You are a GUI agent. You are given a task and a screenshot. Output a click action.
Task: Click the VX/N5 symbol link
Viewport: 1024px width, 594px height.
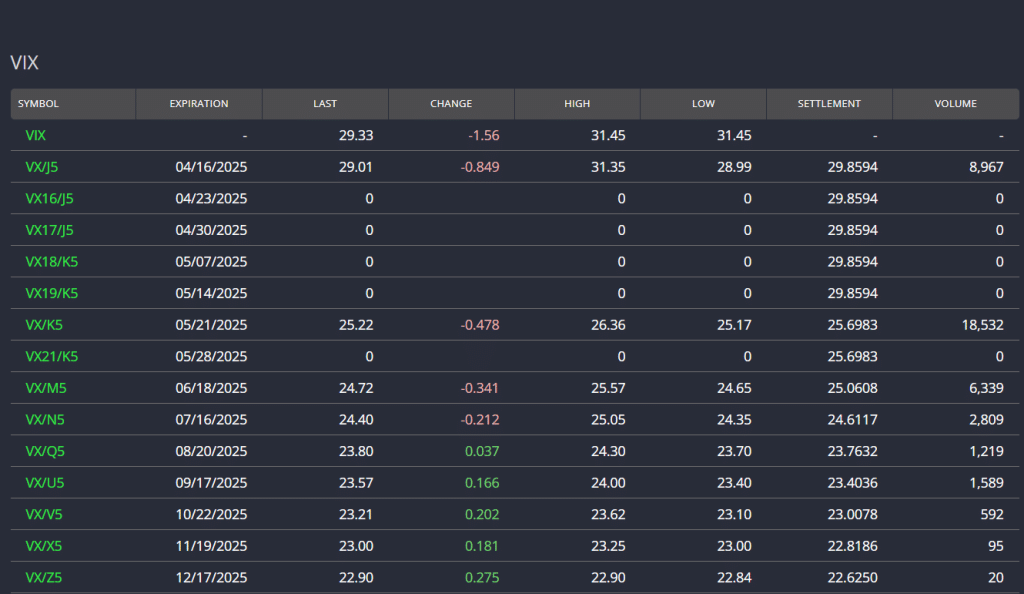tap(45, 420)
